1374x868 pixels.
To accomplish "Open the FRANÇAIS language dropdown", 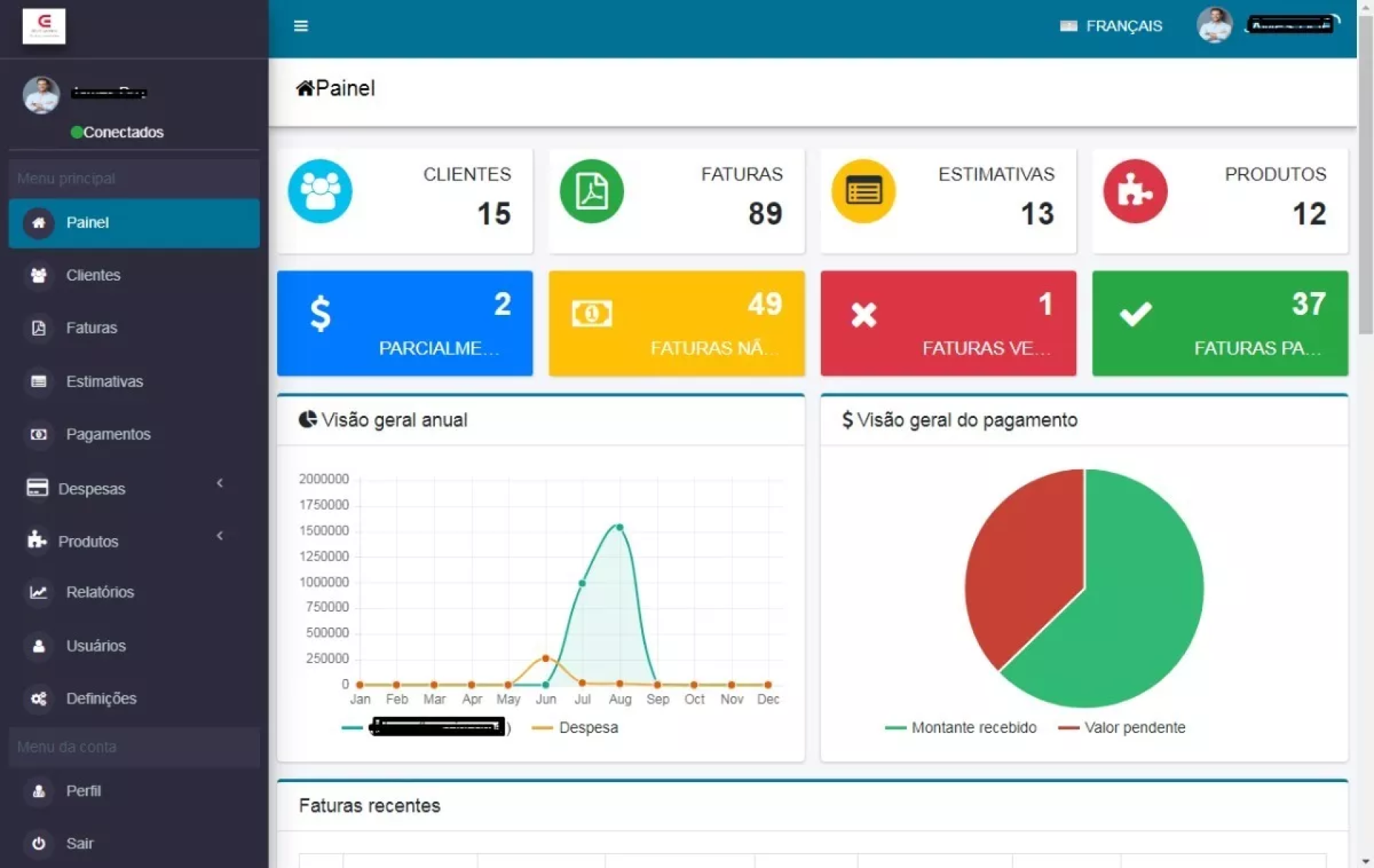I will click(x=1111, y=26).
